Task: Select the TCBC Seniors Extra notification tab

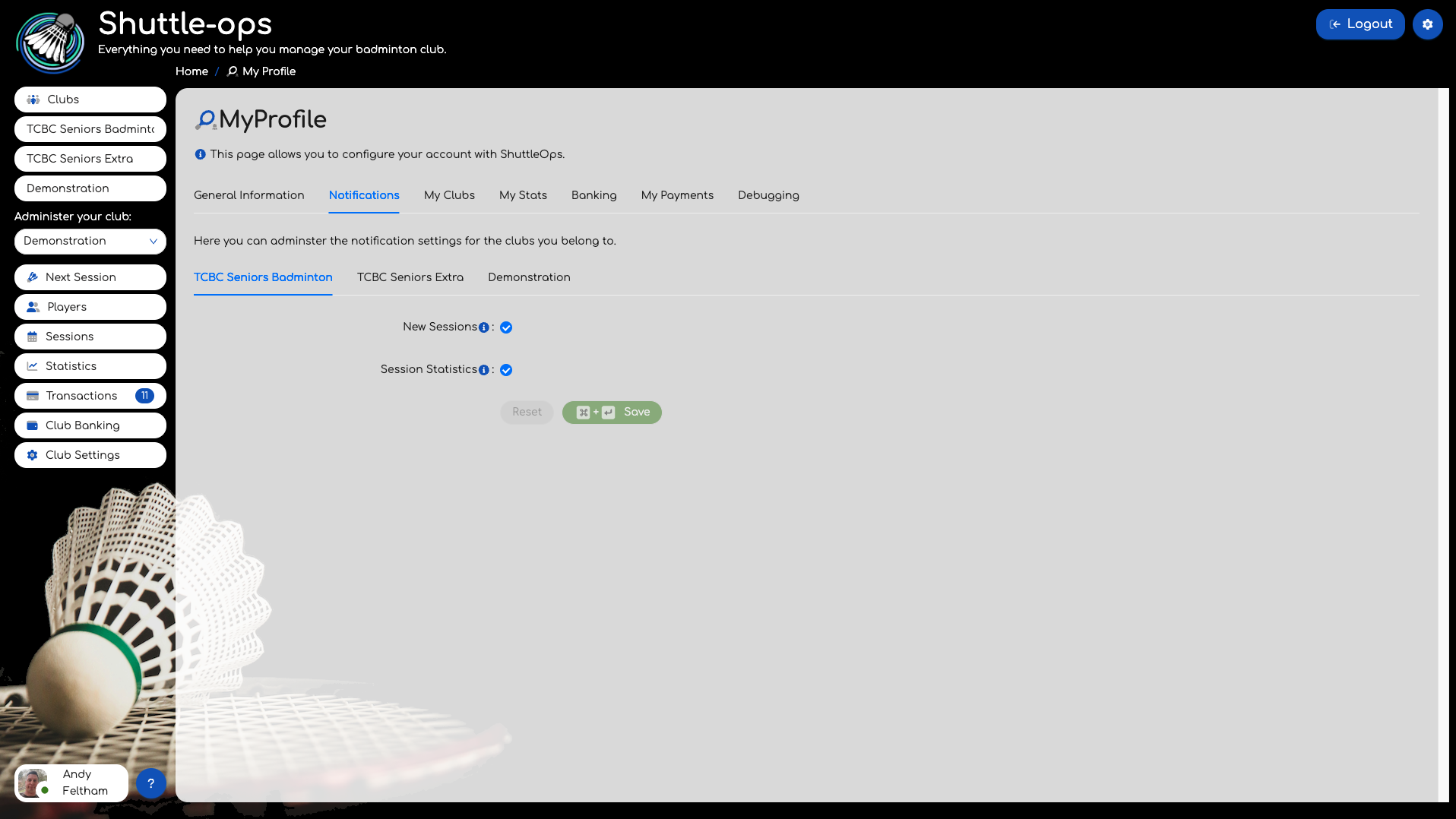Action: click(410, 277)
